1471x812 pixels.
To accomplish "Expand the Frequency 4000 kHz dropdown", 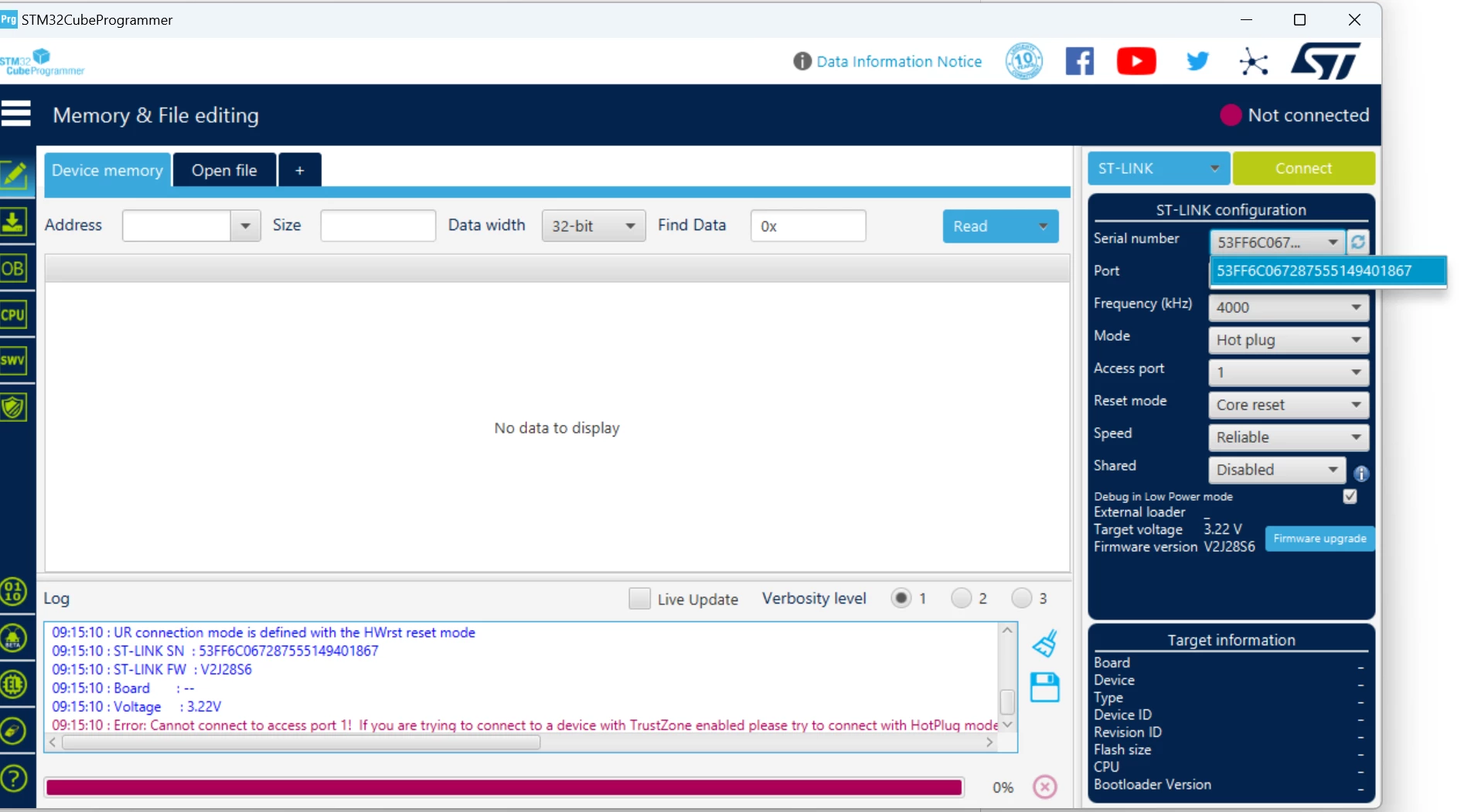I will click(1289, 307).
